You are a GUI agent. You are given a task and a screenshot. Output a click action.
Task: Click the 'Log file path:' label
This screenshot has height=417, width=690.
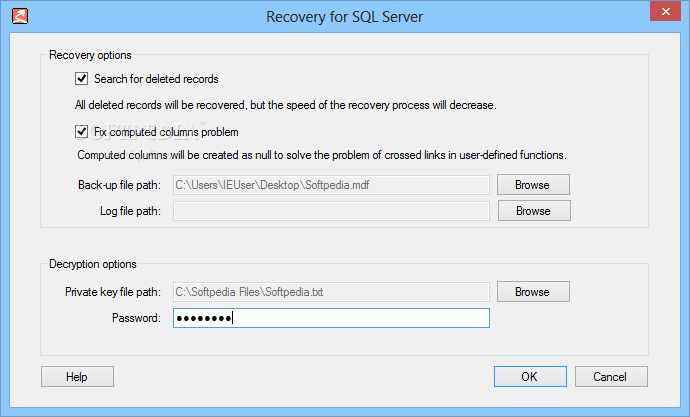click(130, 211)
